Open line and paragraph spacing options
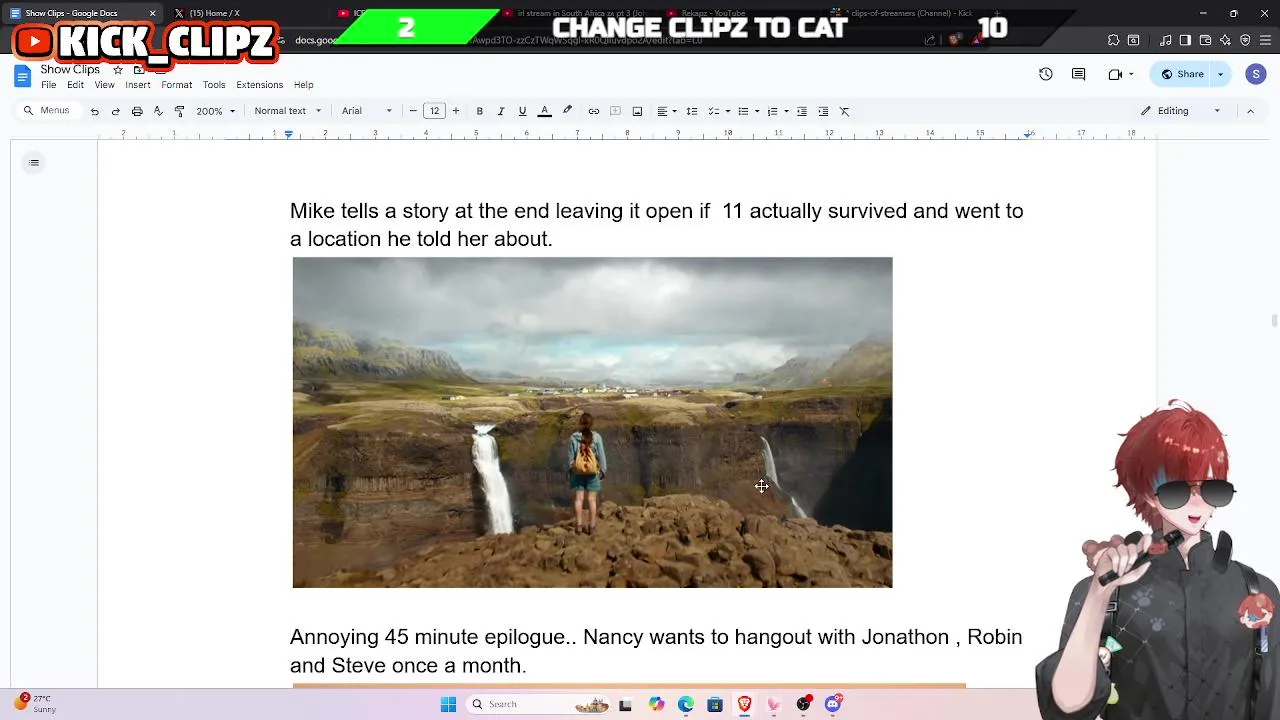 pos(691,111)
